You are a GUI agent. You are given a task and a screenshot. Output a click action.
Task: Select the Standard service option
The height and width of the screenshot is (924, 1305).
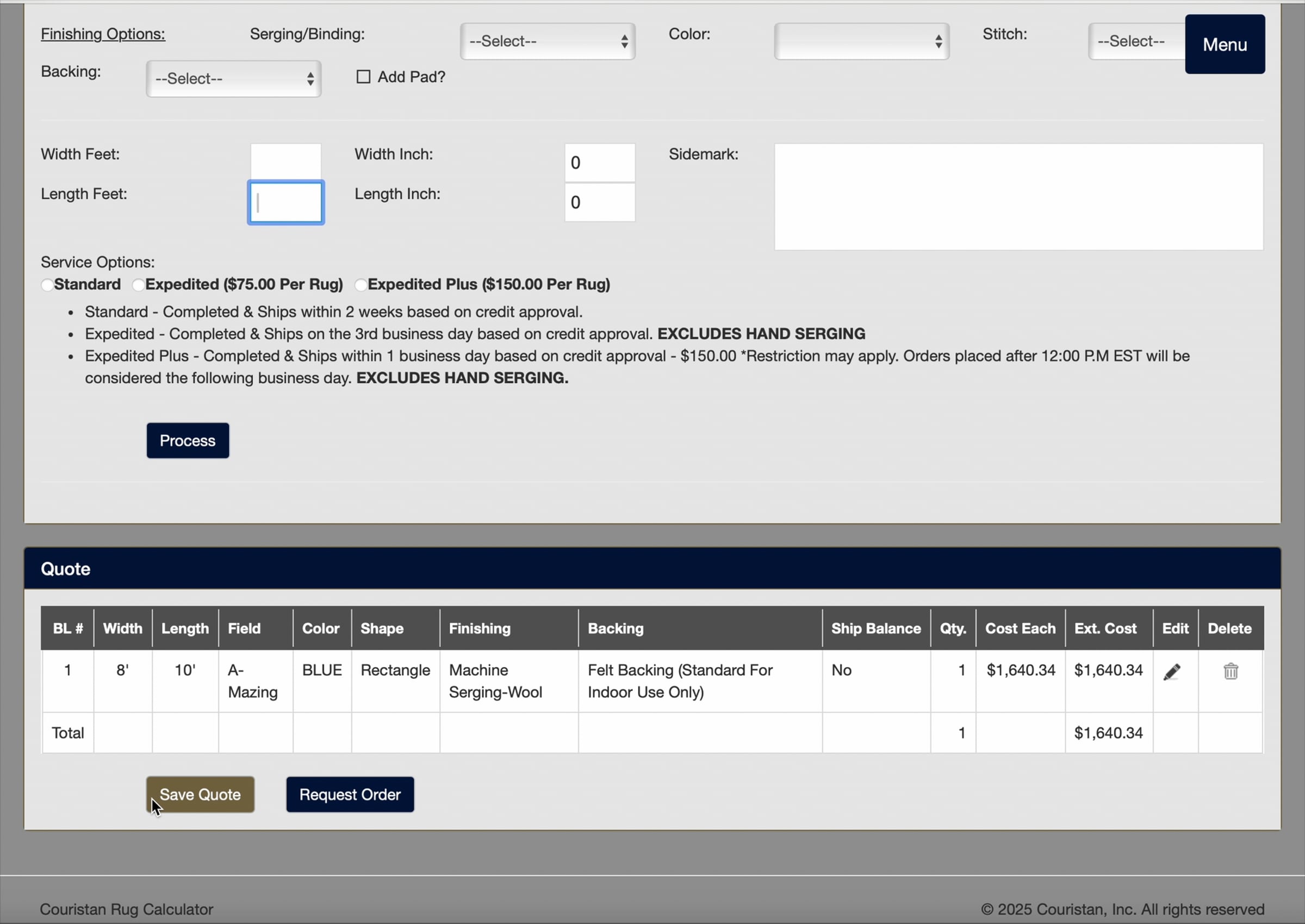coord(47,284)
